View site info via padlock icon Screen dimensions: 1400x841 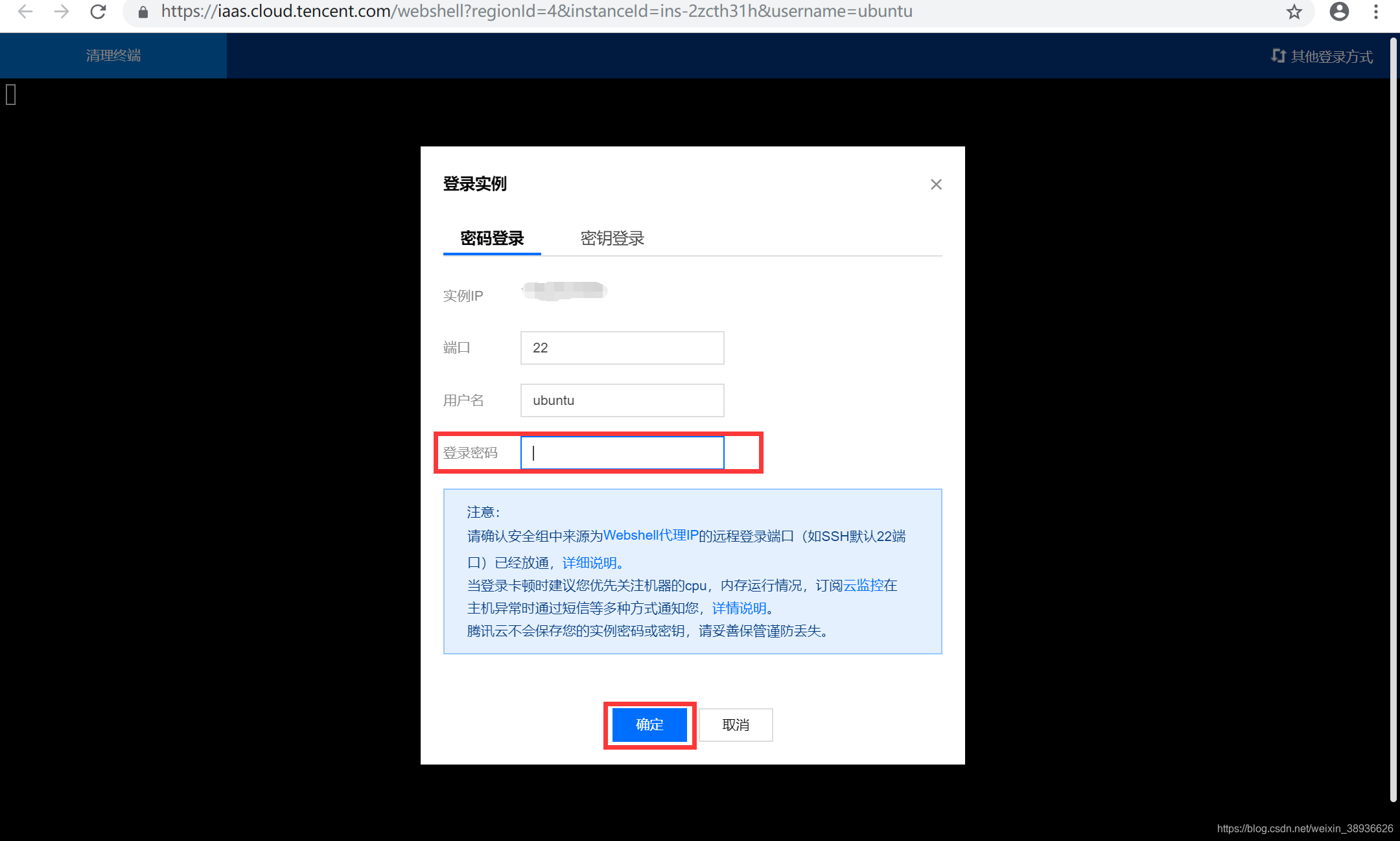(143, 12)
